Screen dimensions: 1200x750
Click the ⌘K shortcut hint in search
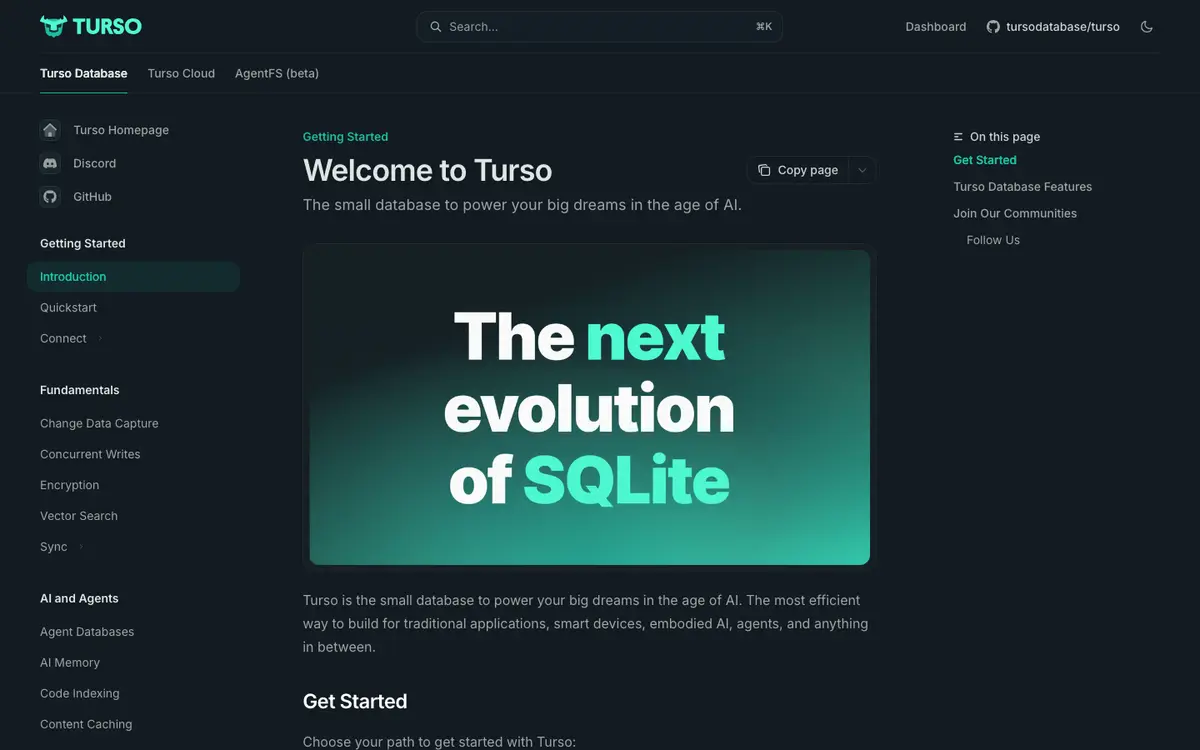coord(764,27)
